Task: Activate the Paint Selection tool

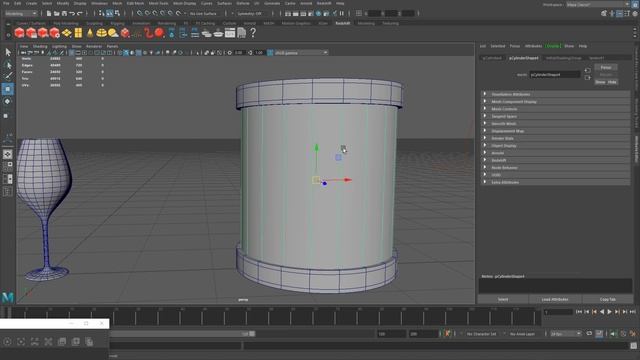Action: (8, 76)
